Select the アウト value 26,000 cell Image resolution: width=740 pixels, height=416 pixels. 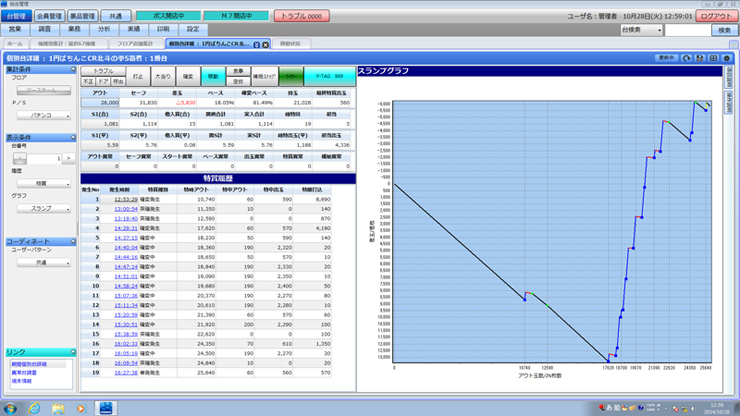[x=100, y=102]
